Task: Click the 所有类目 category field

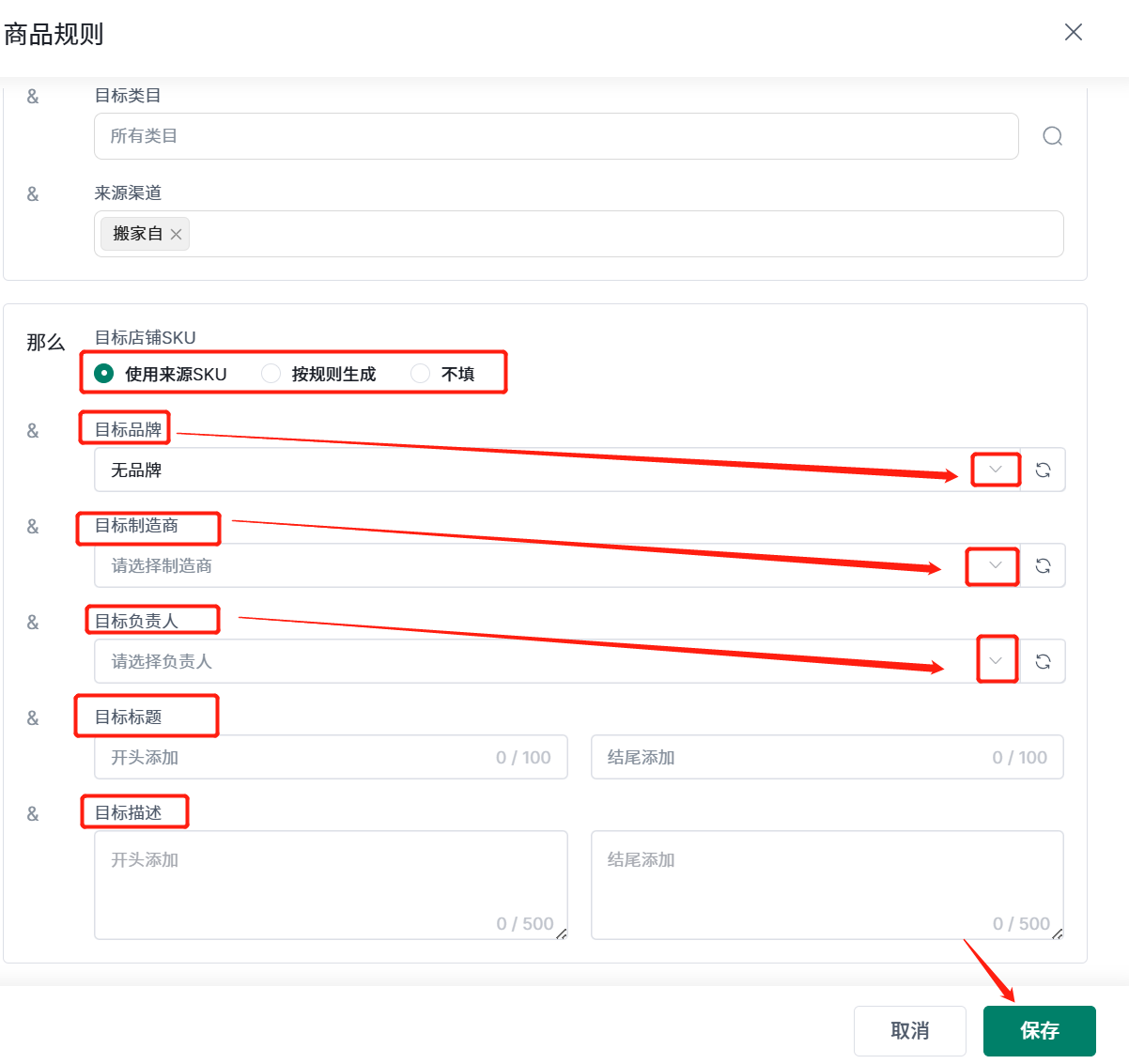Action: click(x=556, y=136)
